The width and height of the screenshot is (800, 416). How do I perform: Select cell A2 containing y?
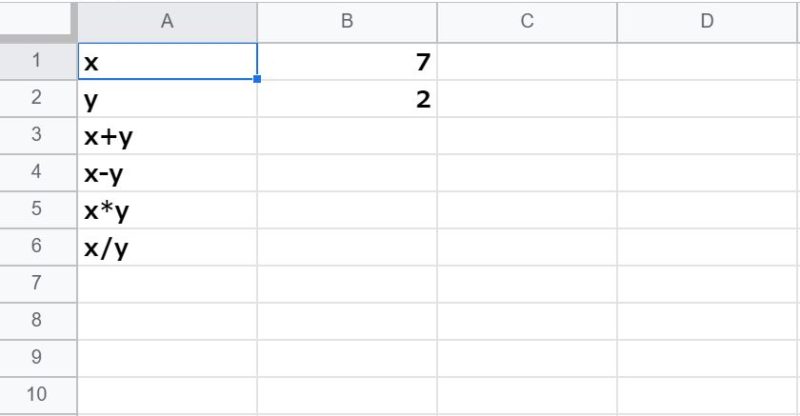[x=167, y=100]
